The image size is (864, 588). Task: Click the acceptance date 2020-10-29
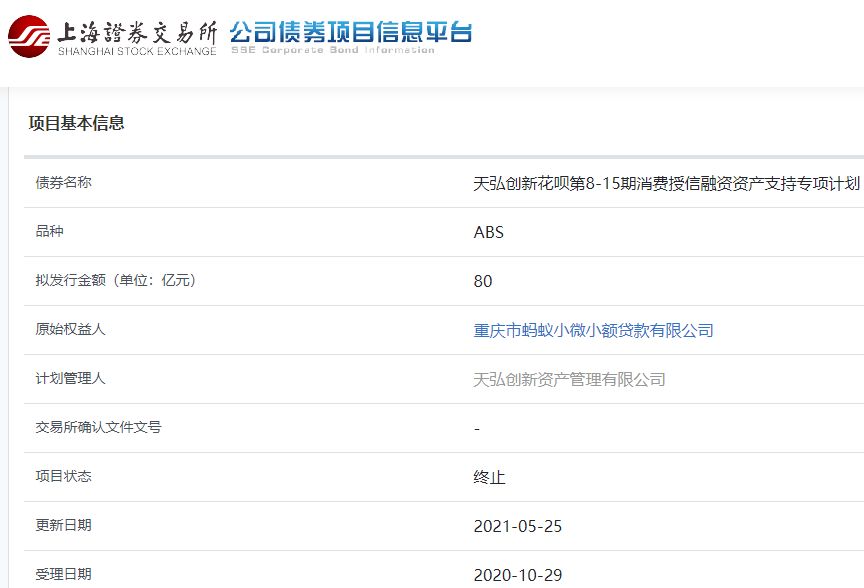(x=518, y=575)
